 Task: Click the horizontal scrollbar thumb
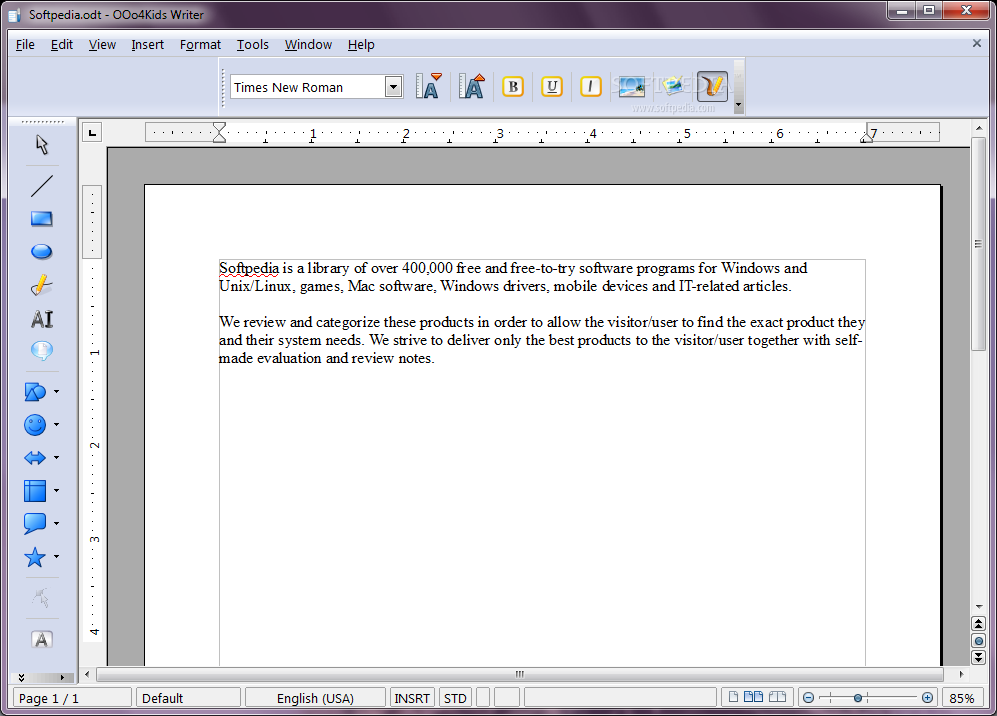(x=519, y=674)
